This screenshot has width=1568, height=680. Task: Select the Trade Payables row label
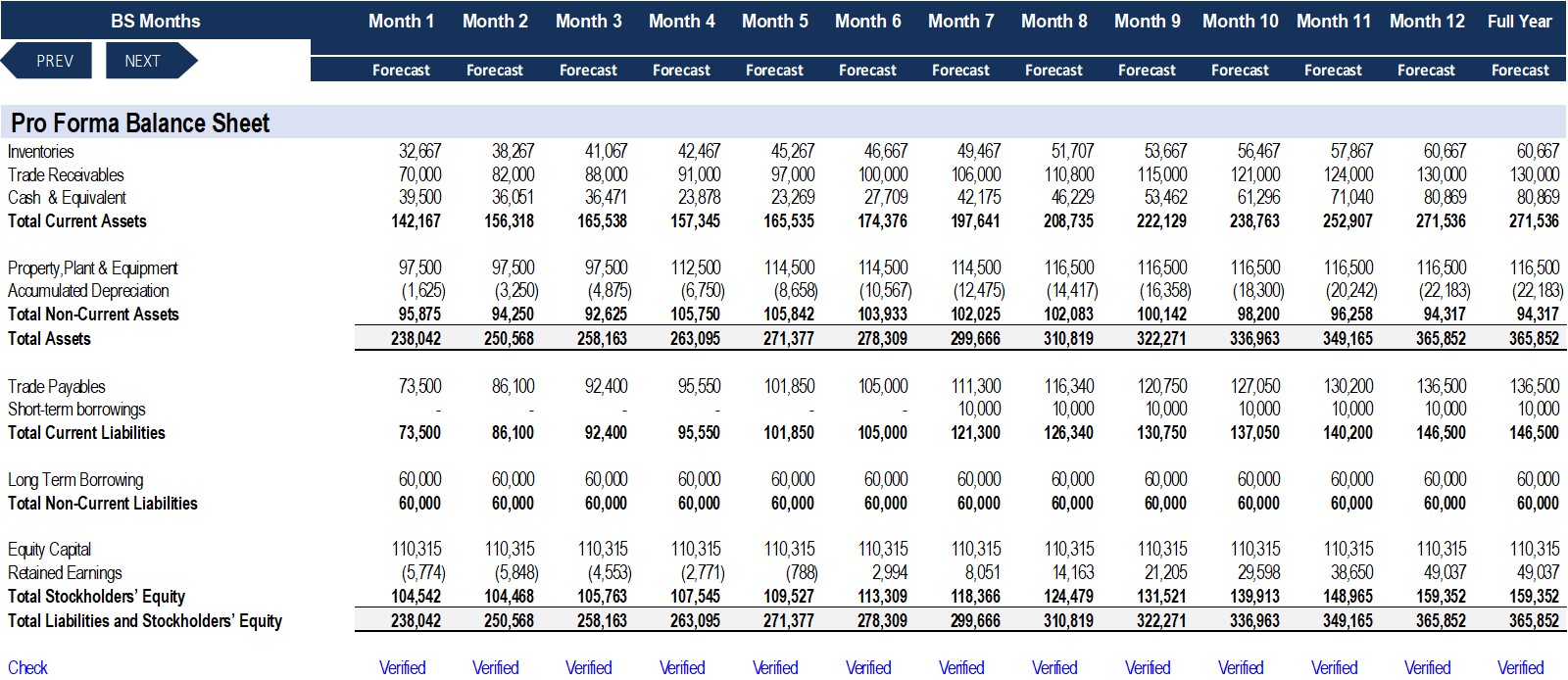(56, 386)
